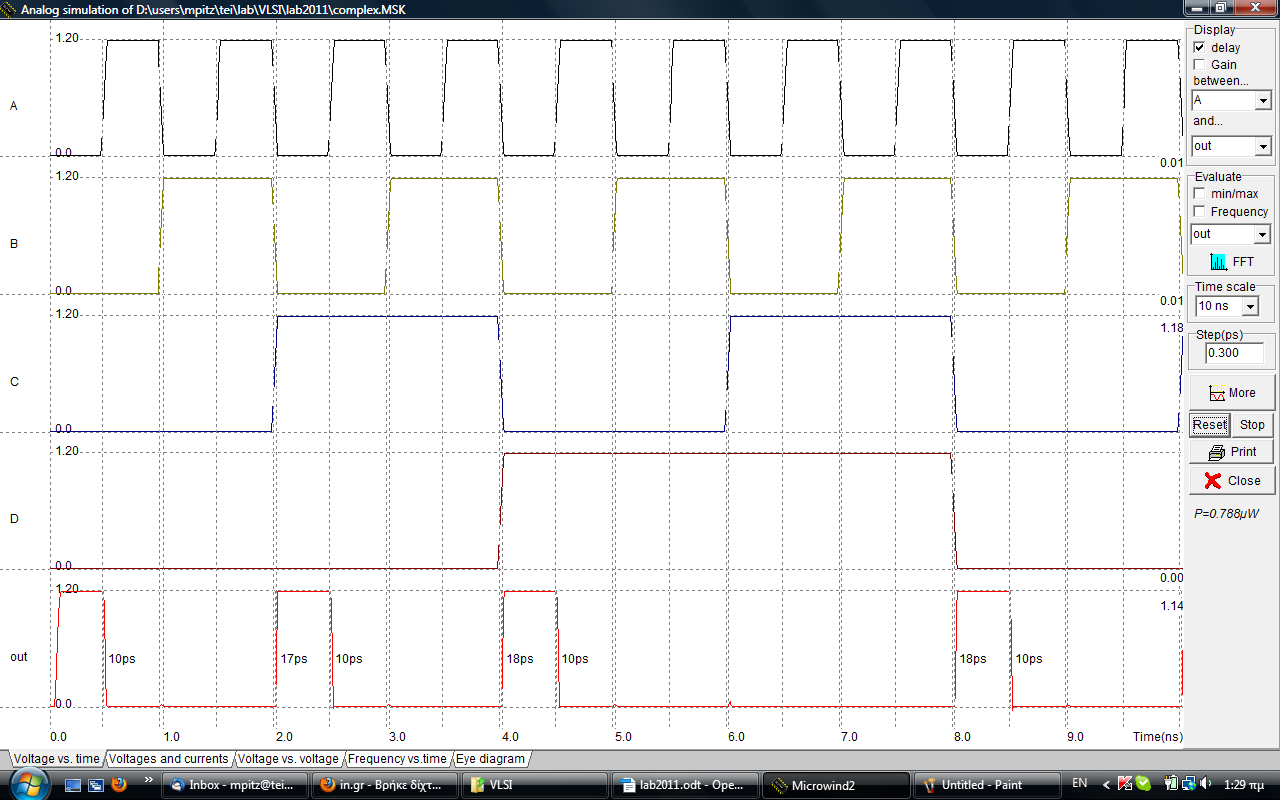Click the signal D label

click(x=13, y=519)
